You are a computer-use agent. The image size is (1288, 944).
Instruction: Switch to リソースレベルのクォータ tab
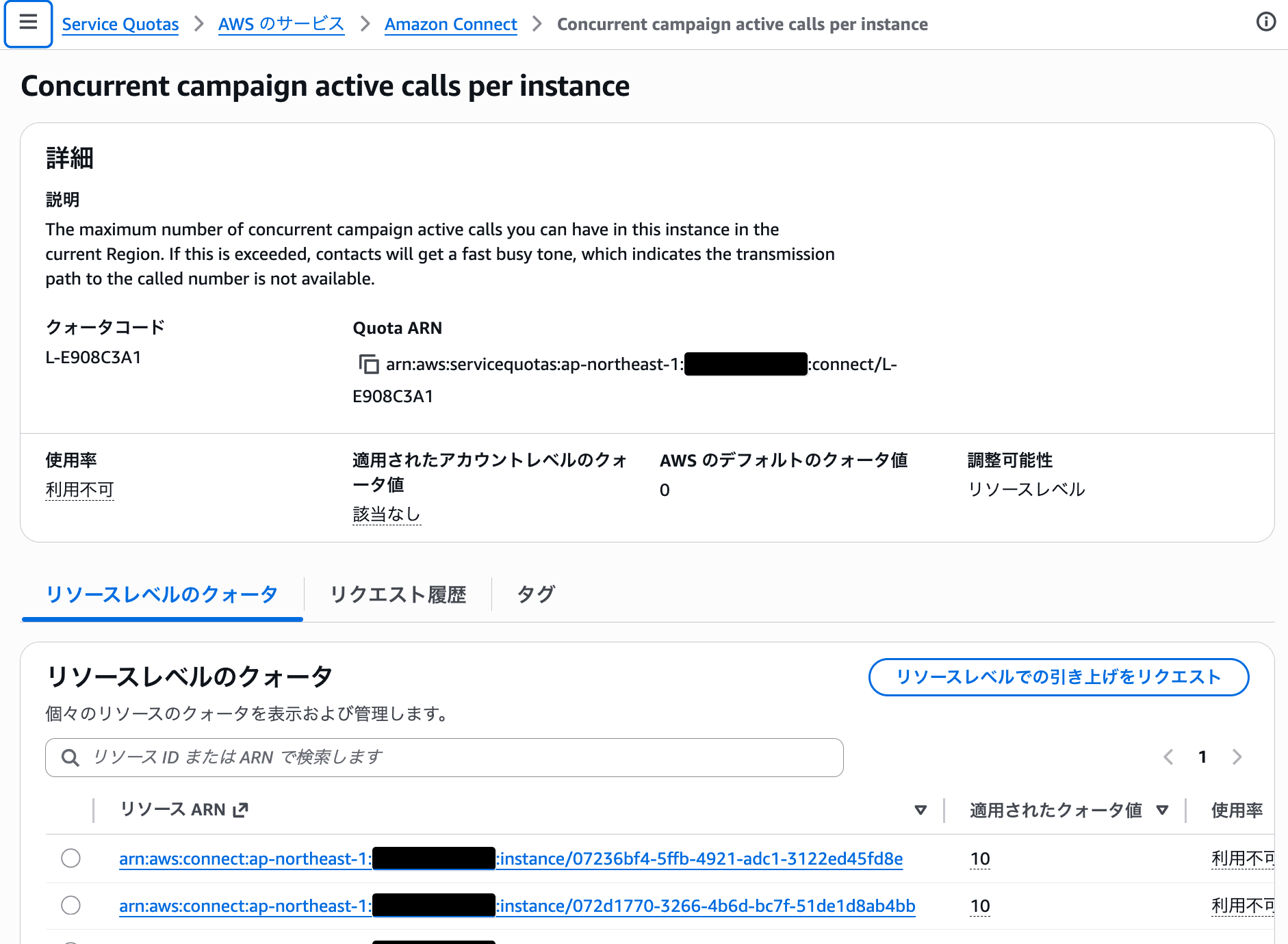tap(162, 594)
